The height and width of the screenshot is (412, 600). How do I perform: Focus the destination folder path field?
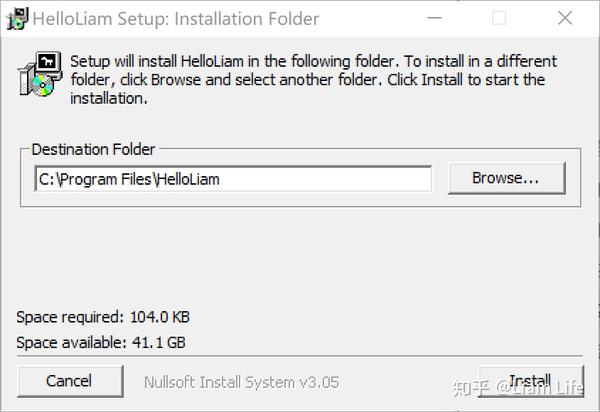232,179
